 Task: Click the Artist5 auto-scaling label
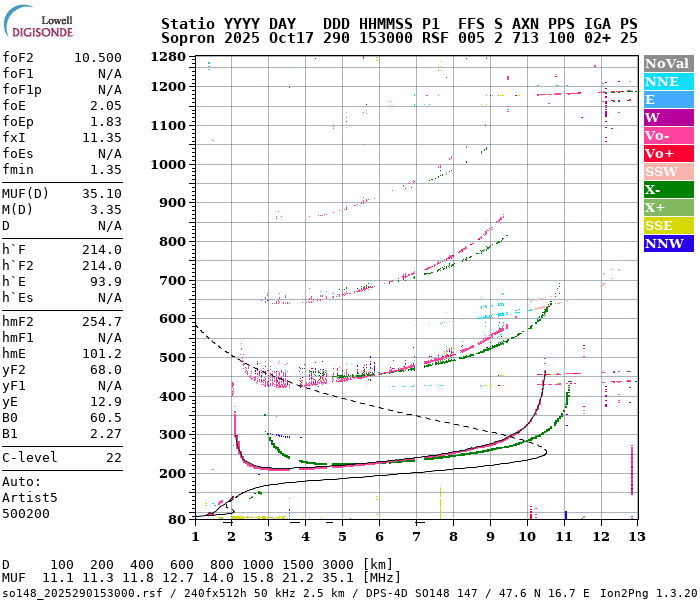point(30,497)
